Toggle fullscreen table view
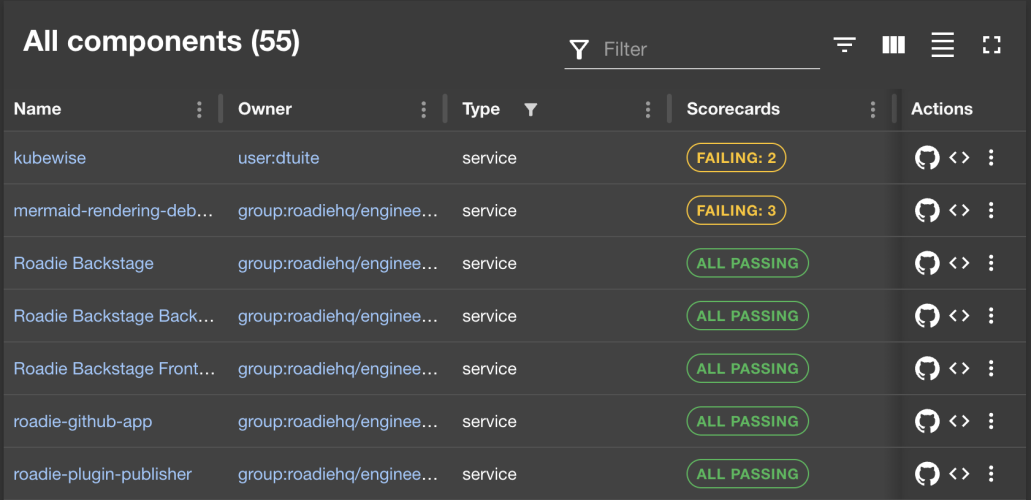Image resolution: width=1031 pixels, height=500 pixels. click(x=992, y=45)
